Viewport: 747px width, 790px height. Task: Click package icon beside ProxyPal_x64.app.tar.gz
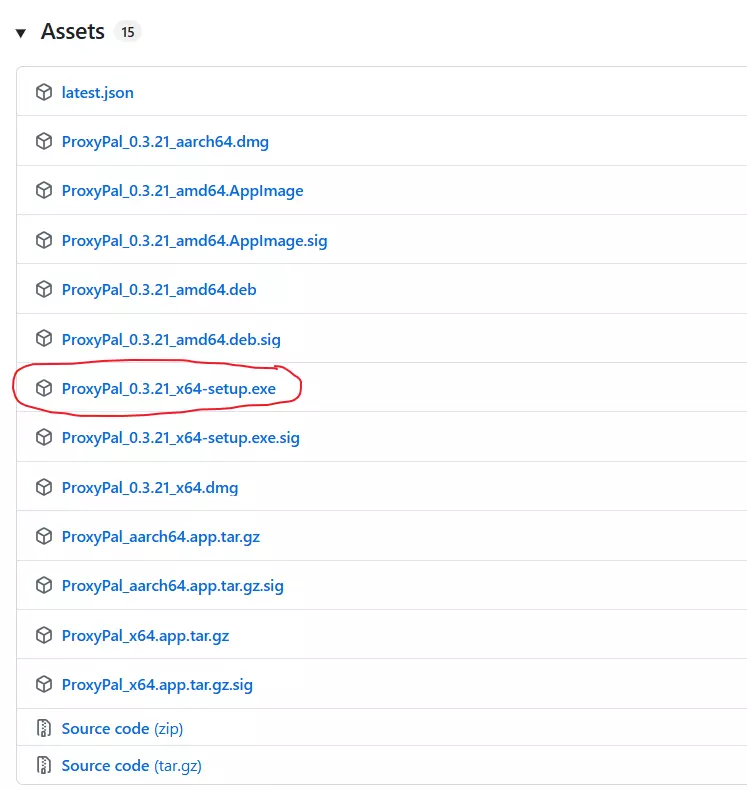[x=43, y=635]
